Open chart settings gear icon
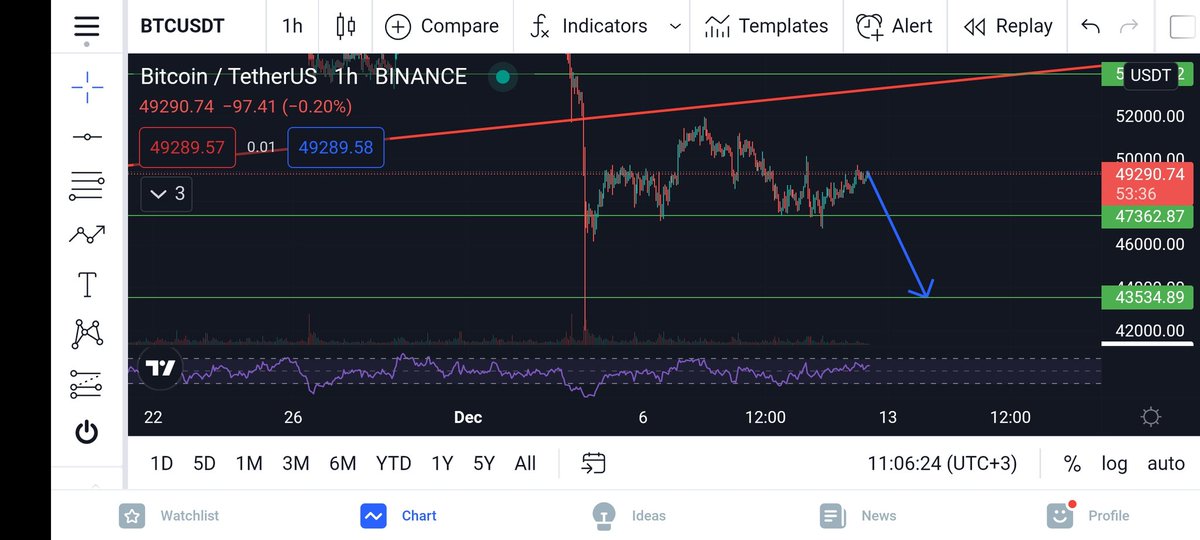This screenshot has width=1200, height=540. (x=1151, y=417)
